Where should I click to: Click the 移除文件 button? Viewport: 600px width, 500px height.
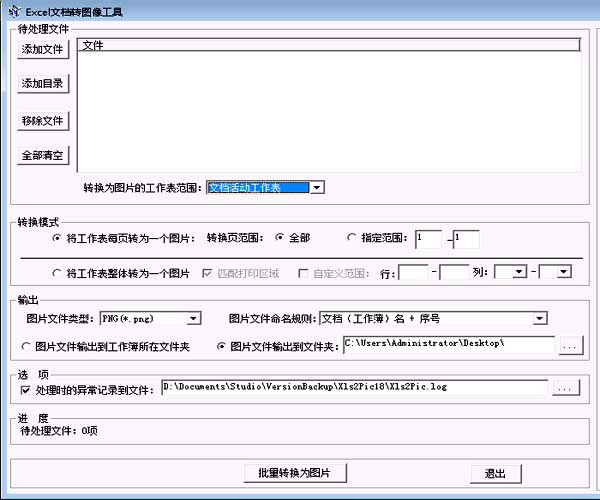tap(43, 121)
